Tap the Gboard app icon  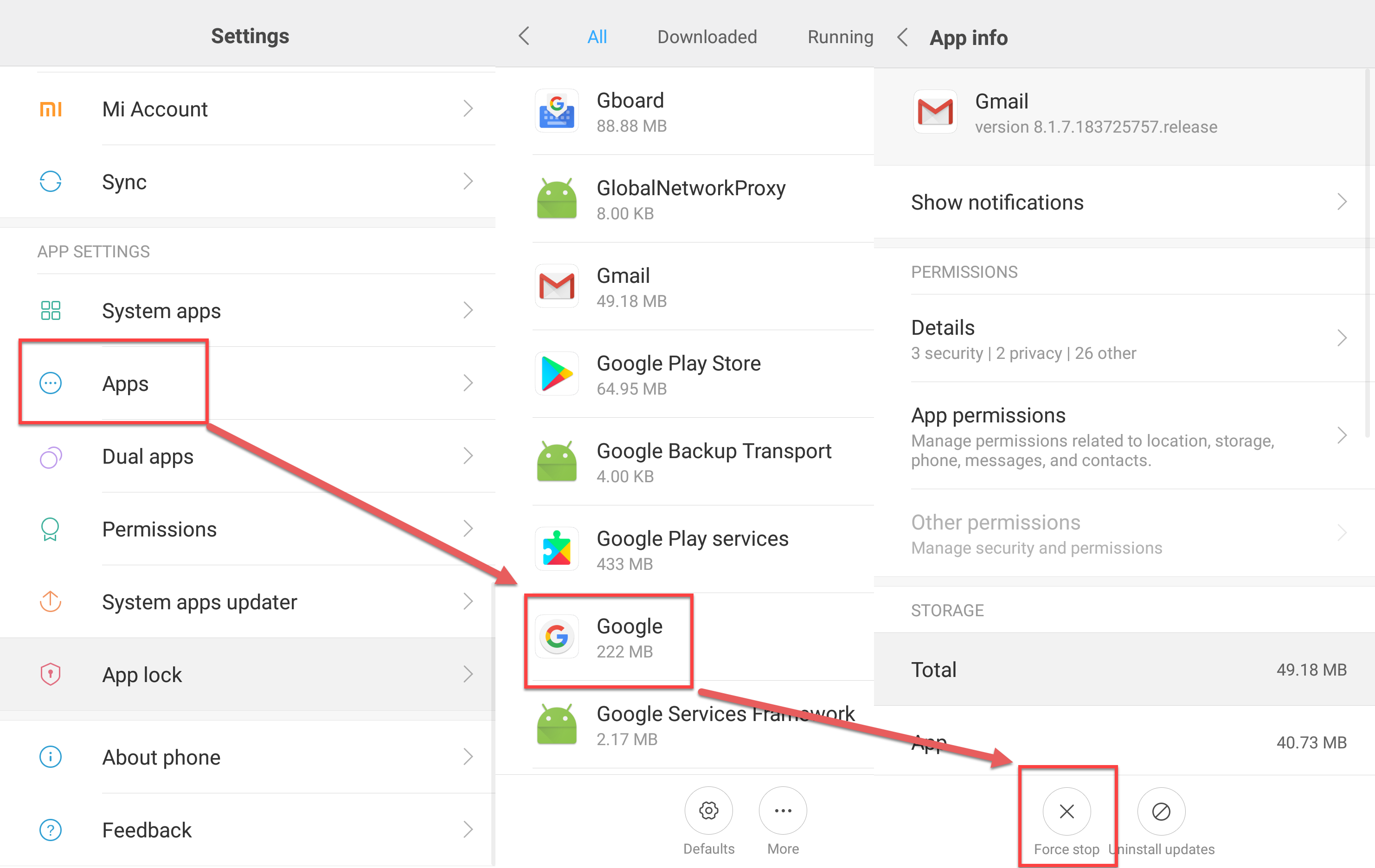(x=557, y=111)
